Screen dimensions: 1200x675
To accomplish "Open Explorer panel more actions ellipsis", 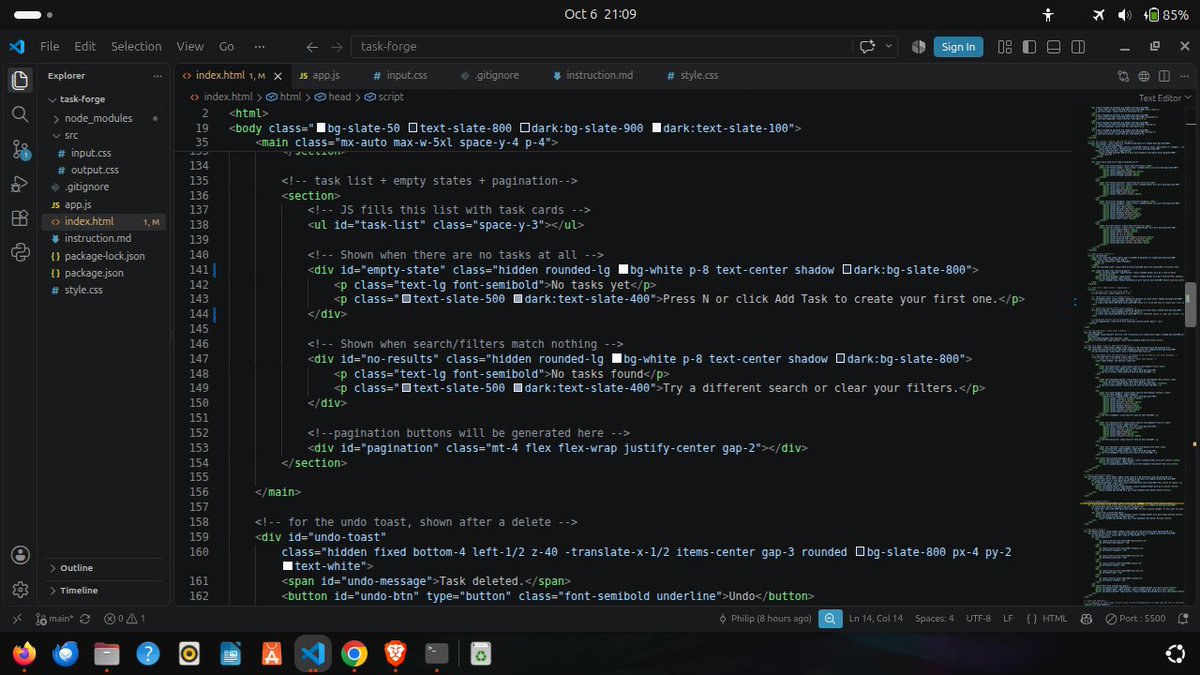I will click(157, 75).
